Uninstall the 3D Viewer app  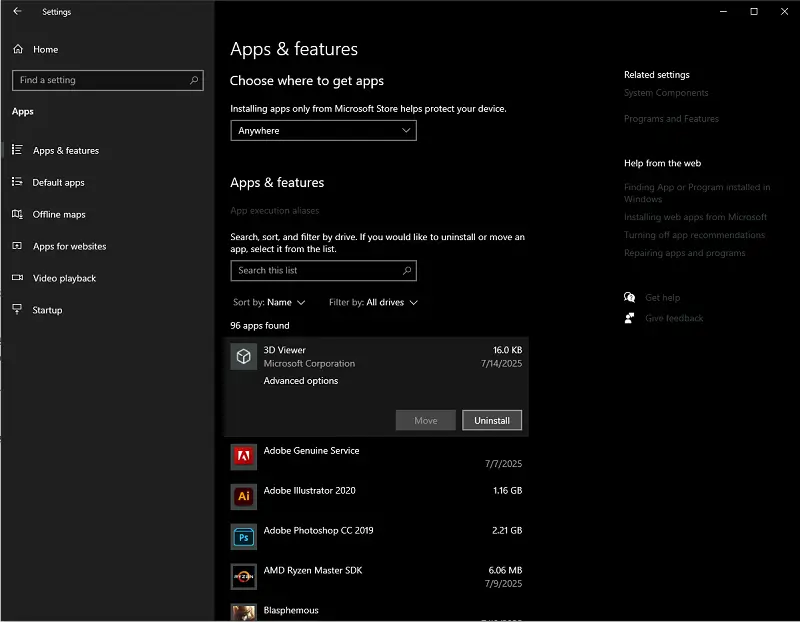(491, 421)
